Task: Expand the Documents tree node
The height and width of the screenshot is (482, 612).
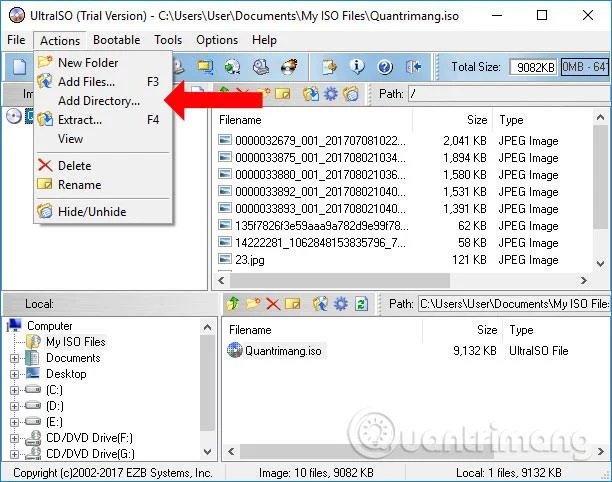Action: tap(14, 358)
